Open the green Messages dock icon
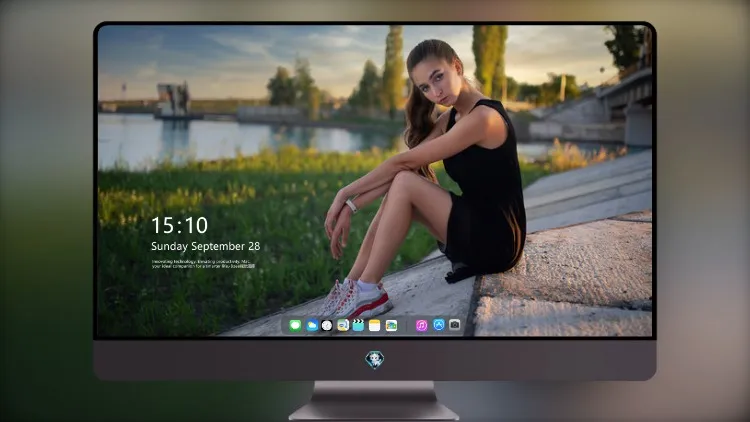750x422 pixels. click(x=295, y=325)
